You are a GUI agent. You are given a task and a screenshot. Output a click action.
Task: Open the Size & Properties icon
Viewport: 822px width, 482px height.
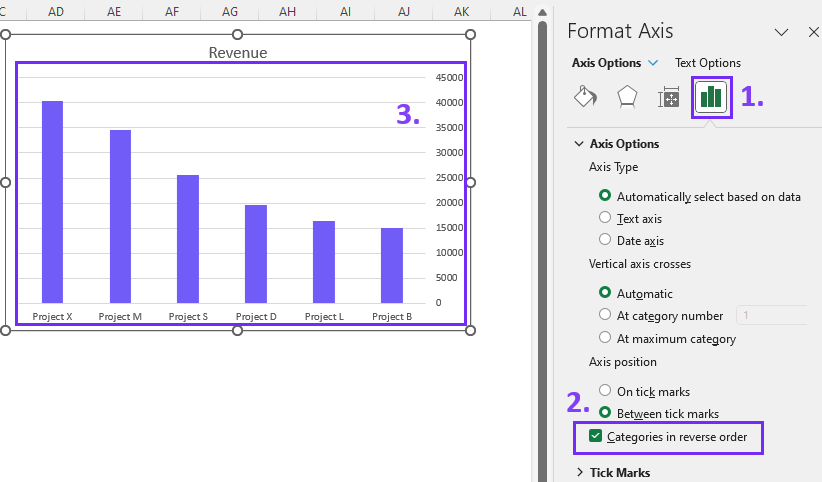tap(668, 97)
